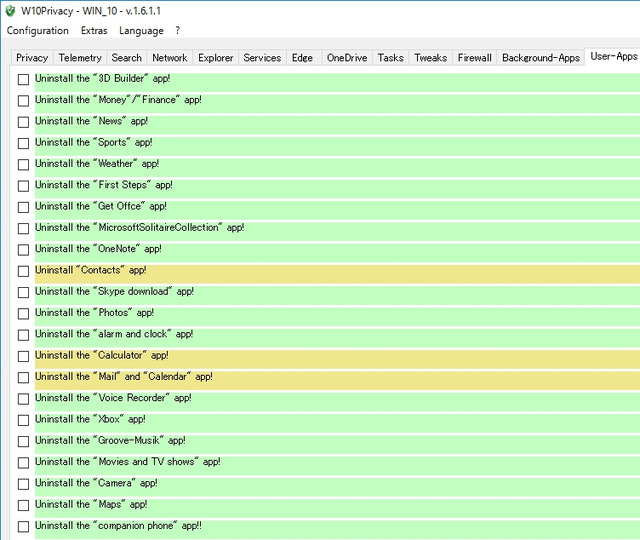This screenshot has width=640, height=540.
Task: Switch to the Telemetry tab
Action: click(80, 58)
